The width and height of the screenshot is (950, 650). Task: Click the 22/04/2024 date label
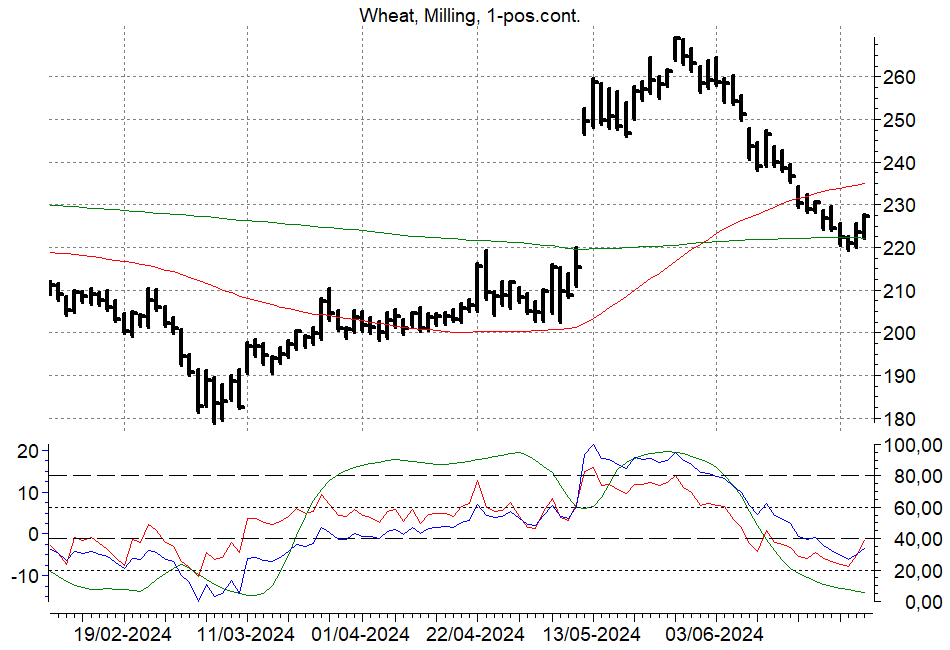[476, 635]
